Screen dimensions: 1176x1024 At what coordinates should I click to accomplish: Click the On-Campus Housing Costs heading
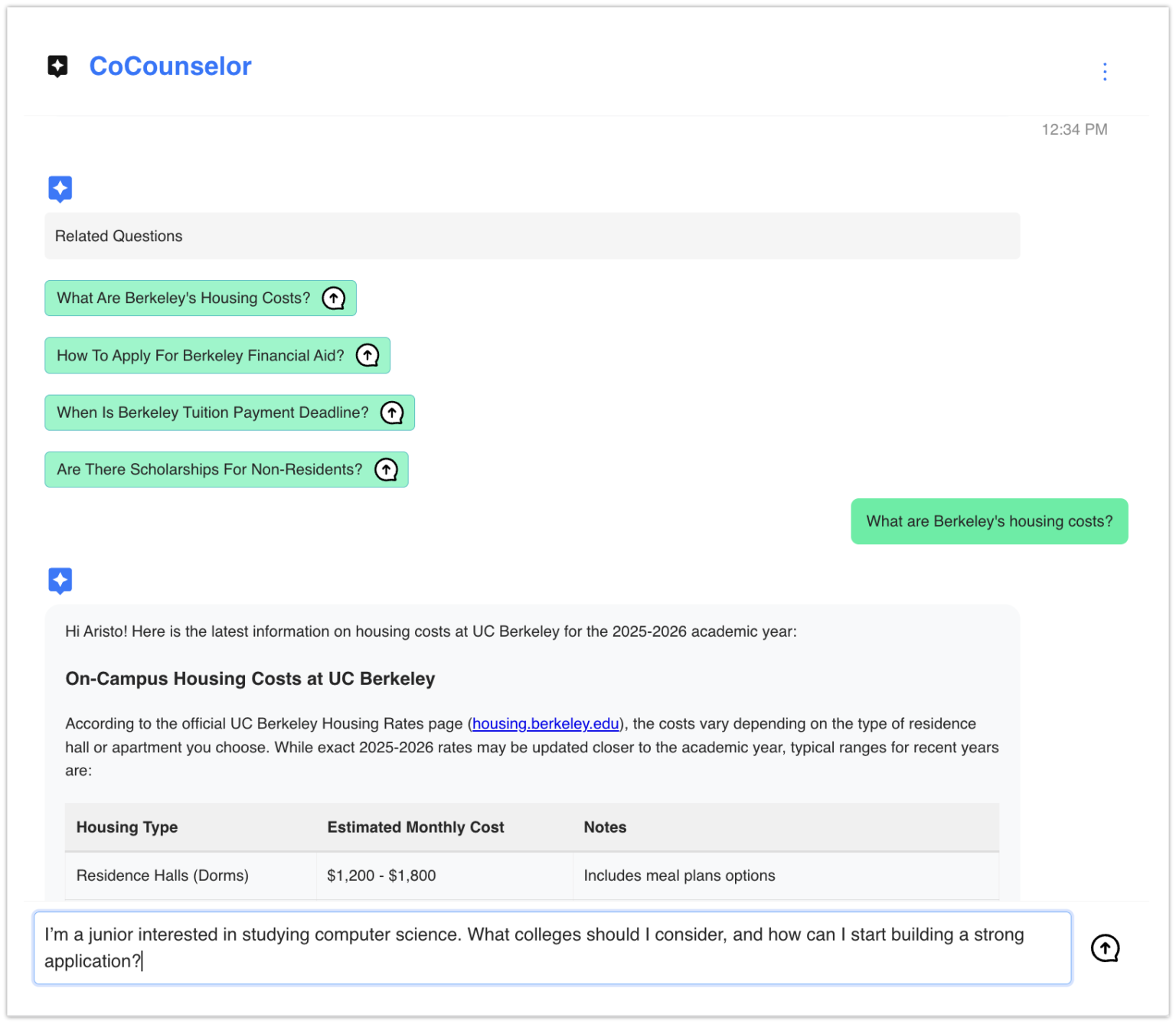tap(250, 679)
